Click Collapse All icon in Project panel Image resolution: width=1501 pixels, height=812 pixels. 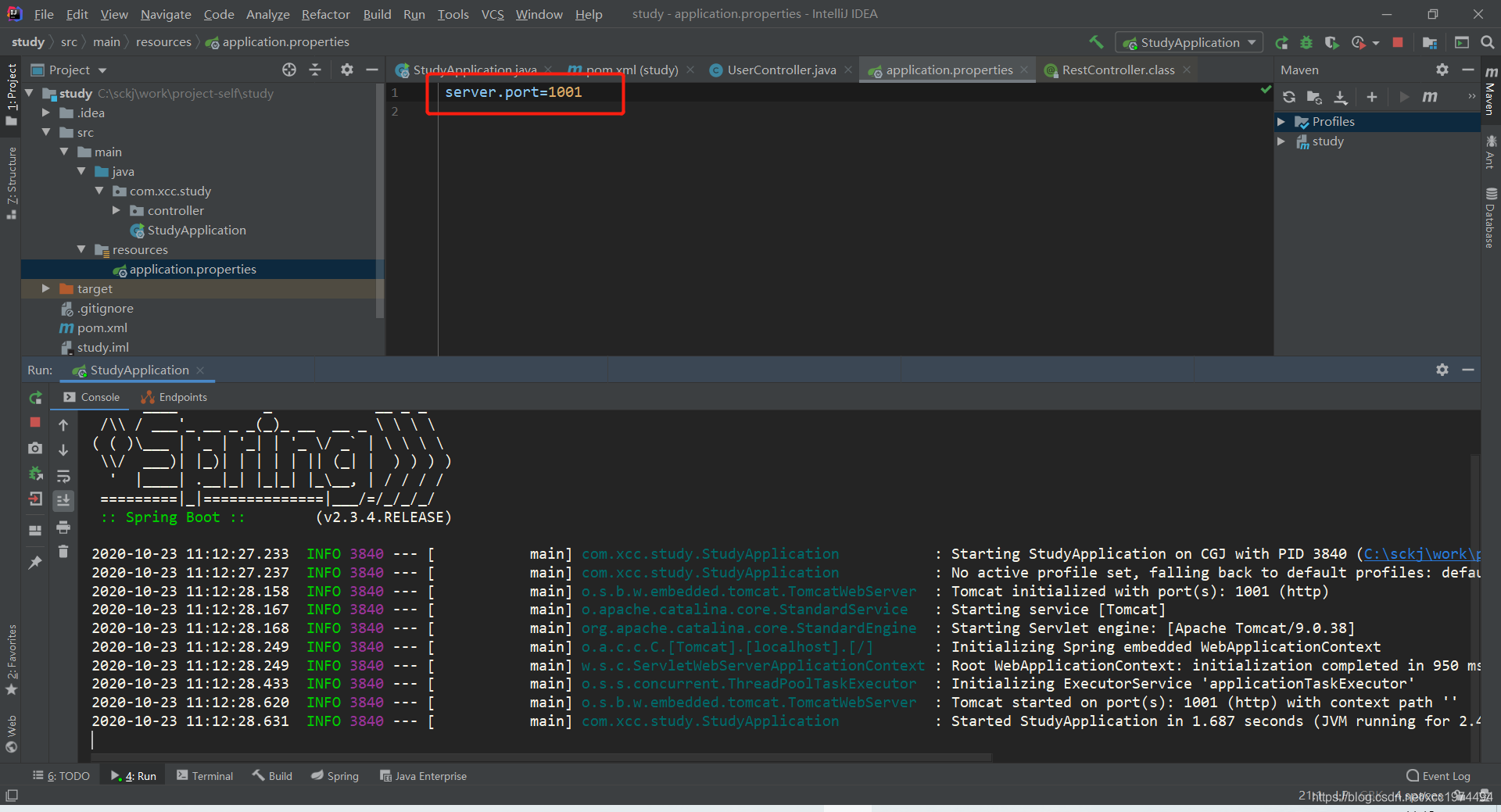click(315, 70)
